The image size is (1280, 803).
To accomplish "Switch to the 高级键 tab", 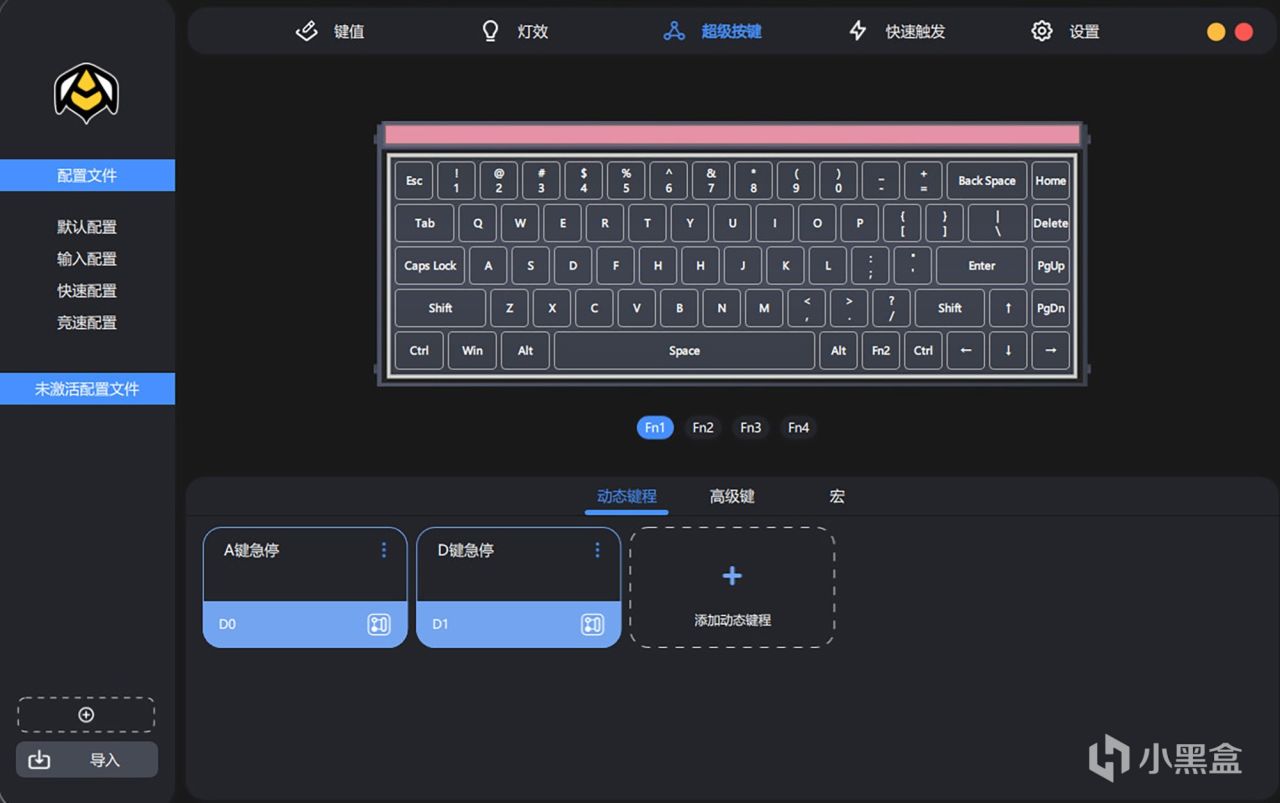I will pyautogui.click(x=732, y=496).
